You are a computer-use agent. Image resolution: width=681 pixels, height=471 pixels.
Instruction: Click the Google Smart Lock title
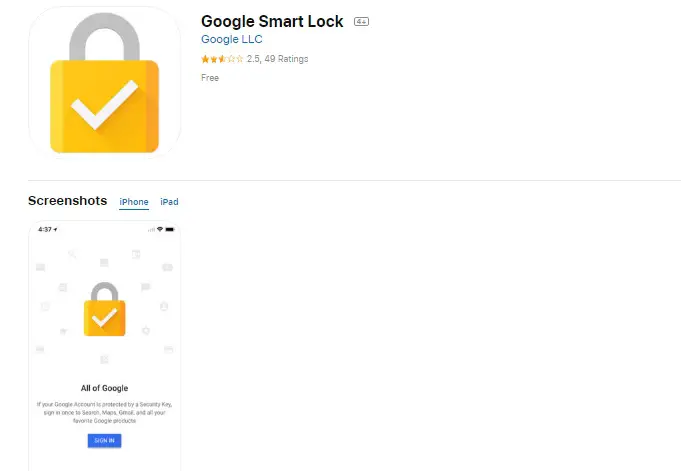pyautogui.click(x=272, y=21)
